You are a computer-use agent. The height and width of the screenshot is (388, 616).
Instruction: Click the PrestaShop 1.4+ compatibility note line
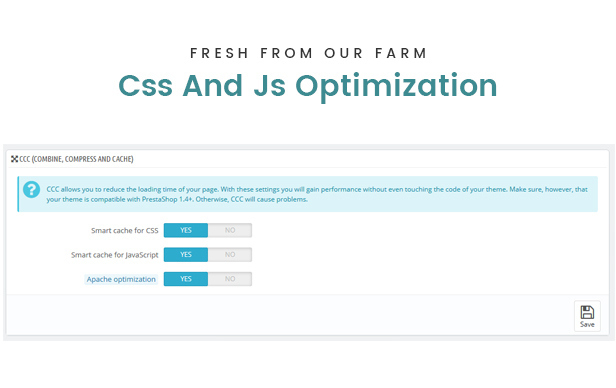pyautogui.click(x=177, y=199)
